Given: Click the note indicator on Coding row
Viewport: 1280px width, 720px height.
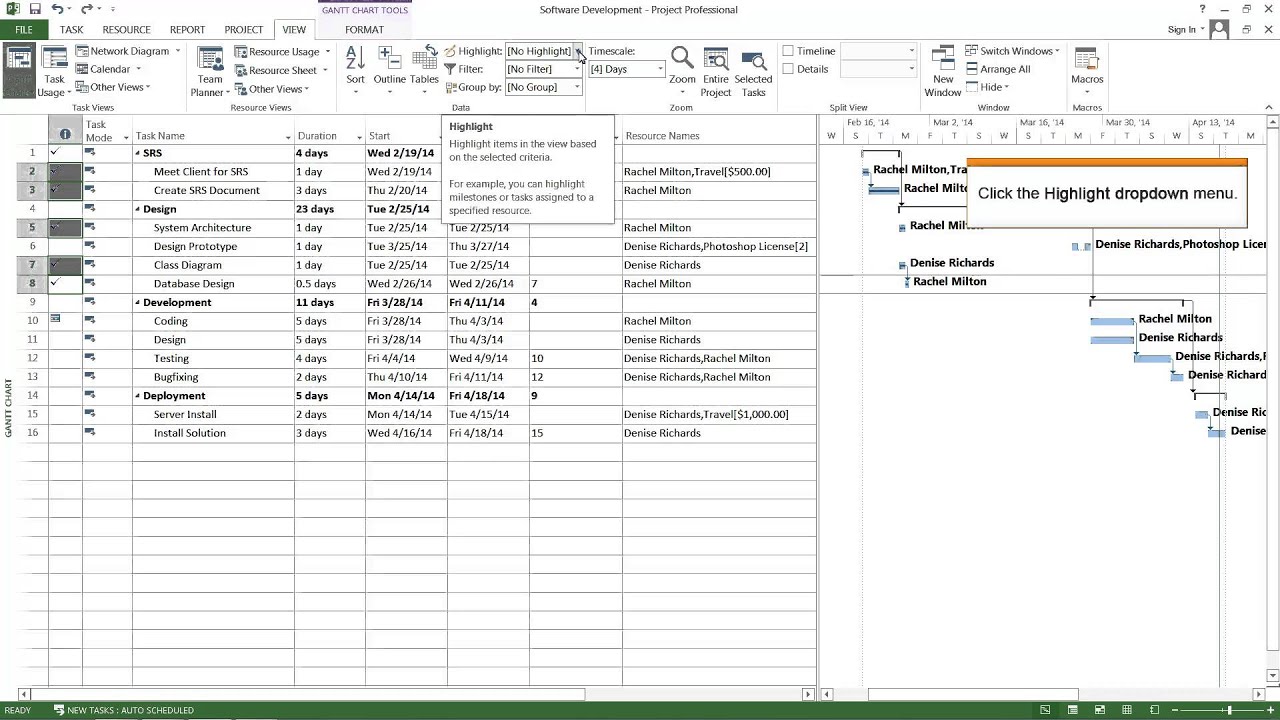Looking at the screenshot, I should pyautogui.click(x=55, y=320).
